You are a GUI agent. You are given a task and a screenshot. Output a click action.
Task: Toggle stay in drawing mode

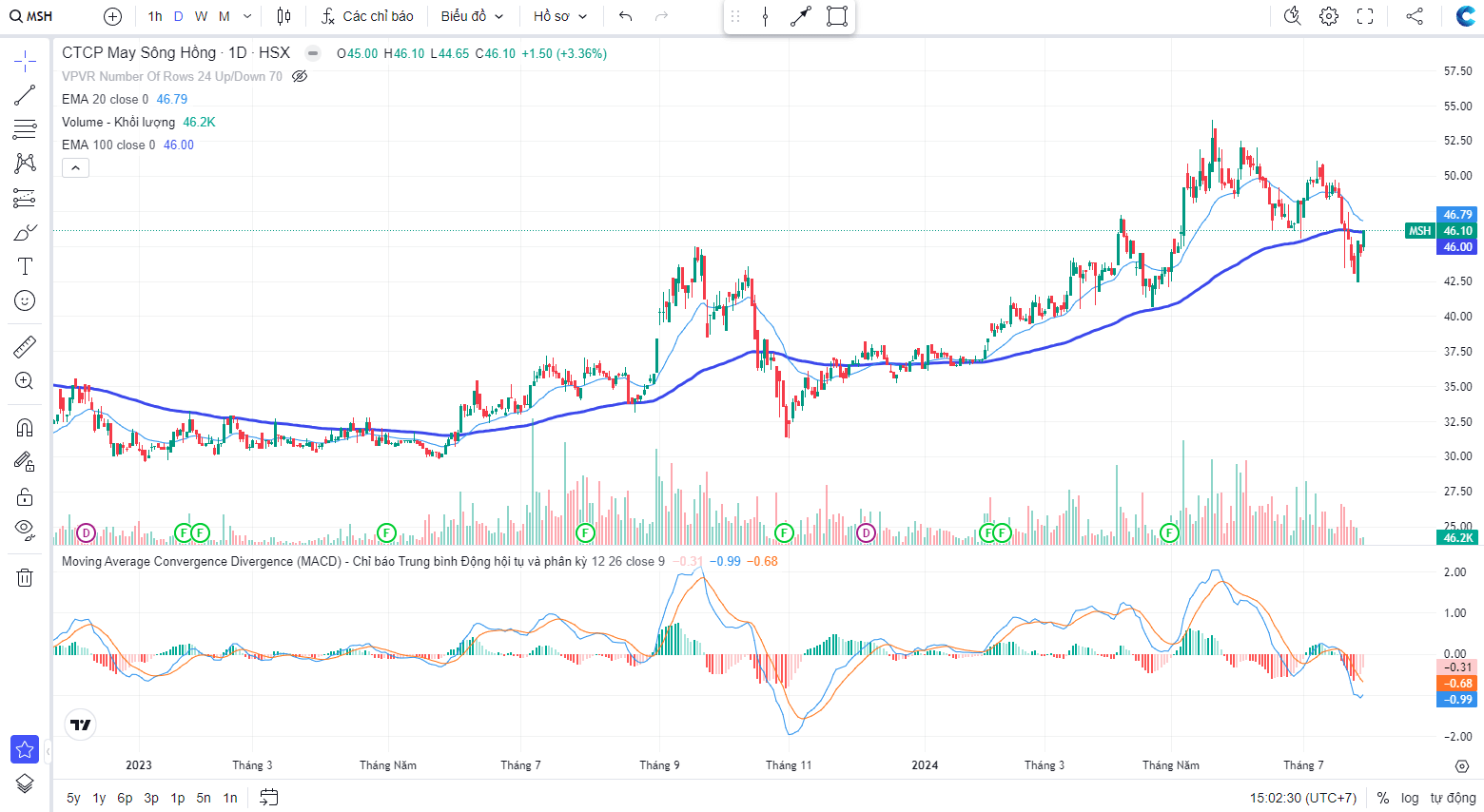coord(25,462)
